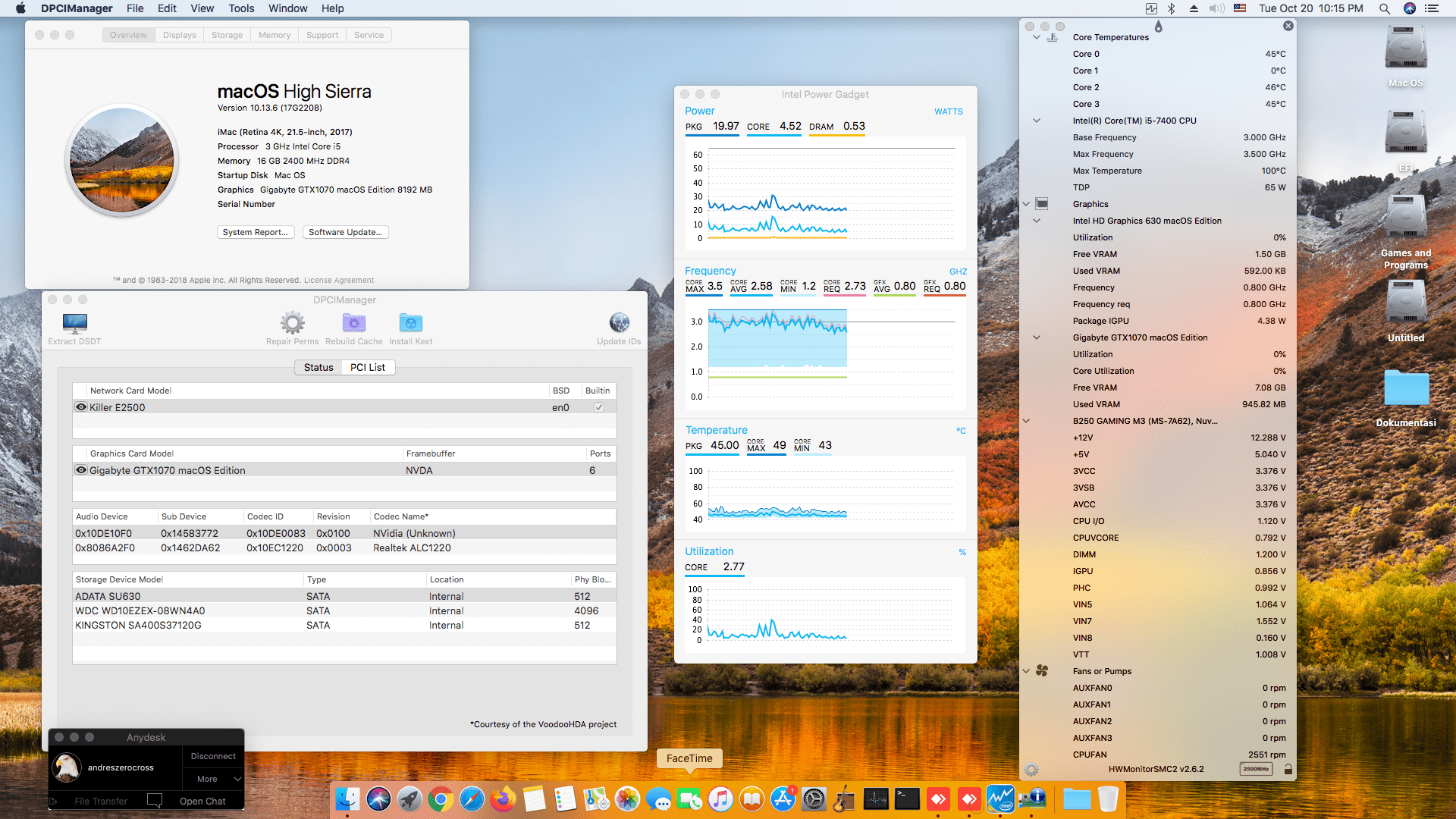Open the Dokumentasi folder on desktop
The height and width of the screenshot is (819, 1456).
pos(1406,399)
